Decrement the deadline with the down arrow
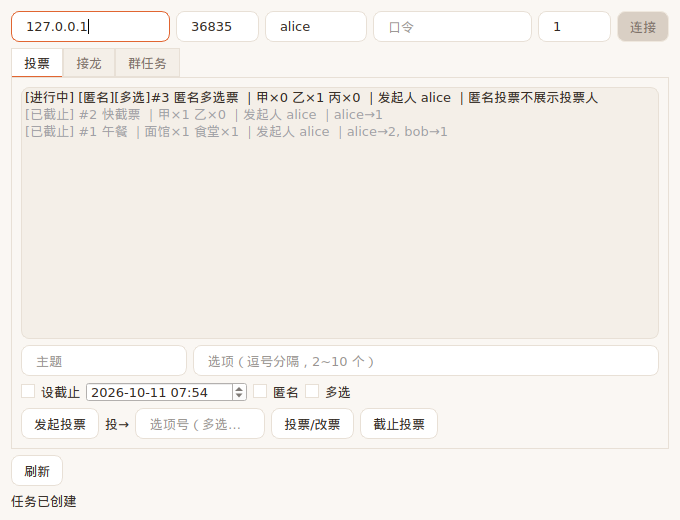This screenshot has width=680, height=520. coord(239,396)
